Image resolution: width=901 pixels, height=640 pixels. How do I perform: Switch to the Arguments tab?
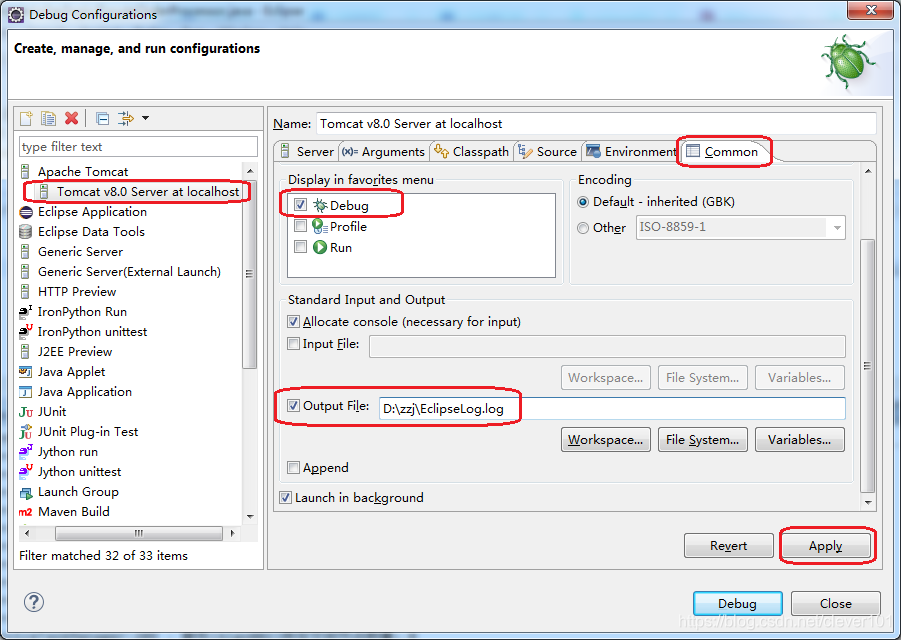(383, 152)
